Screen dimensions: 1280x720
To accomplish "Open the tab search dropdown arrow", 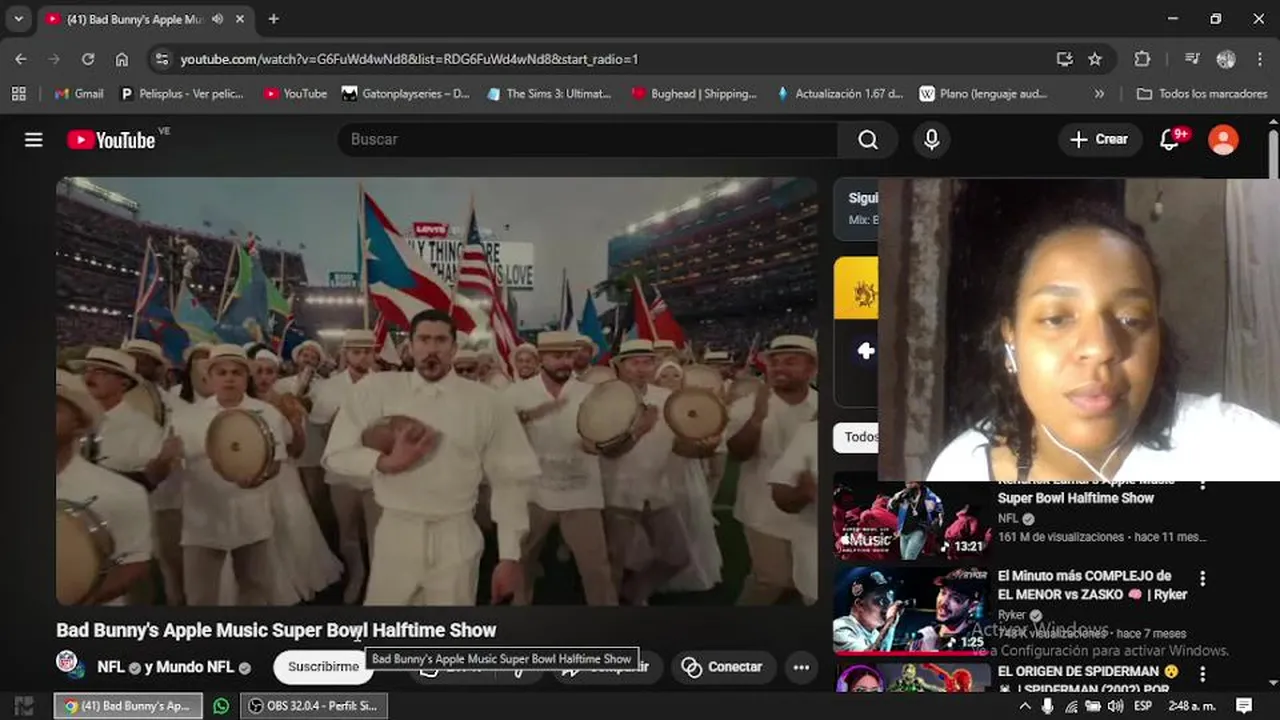I will [x=18, y=19].
